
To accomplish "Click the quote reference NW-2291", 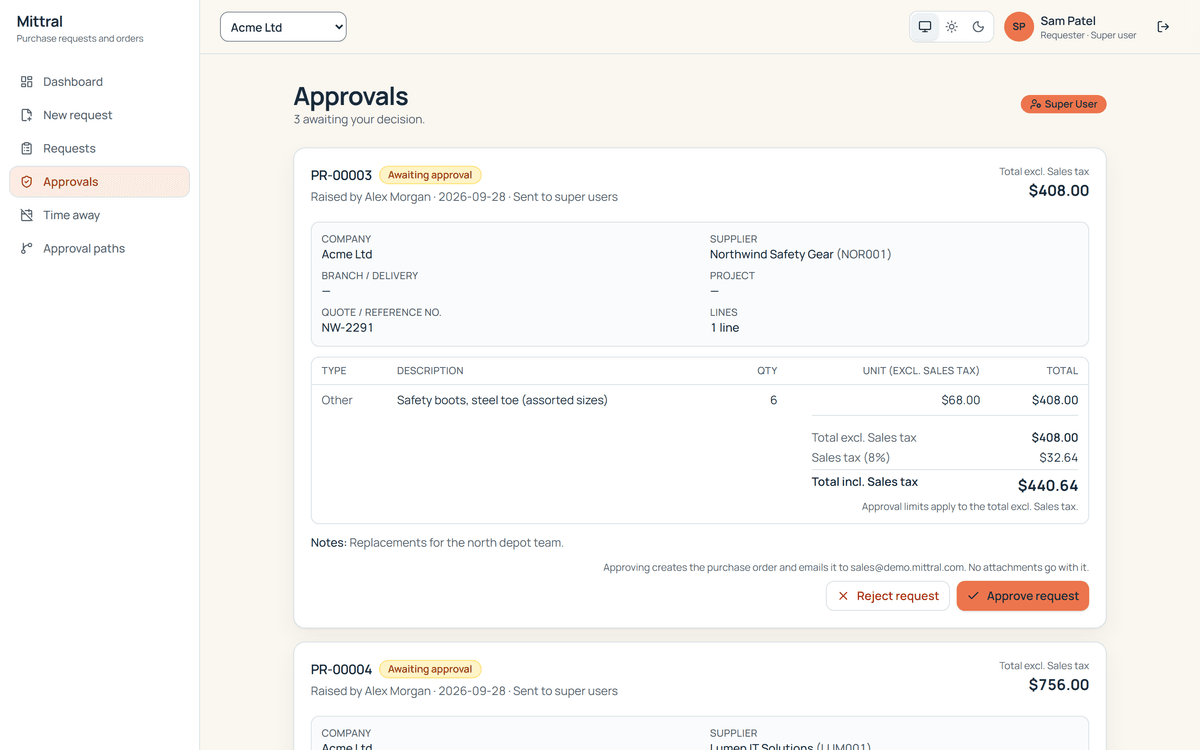I will pyautogui.click(x=347, y=327).
